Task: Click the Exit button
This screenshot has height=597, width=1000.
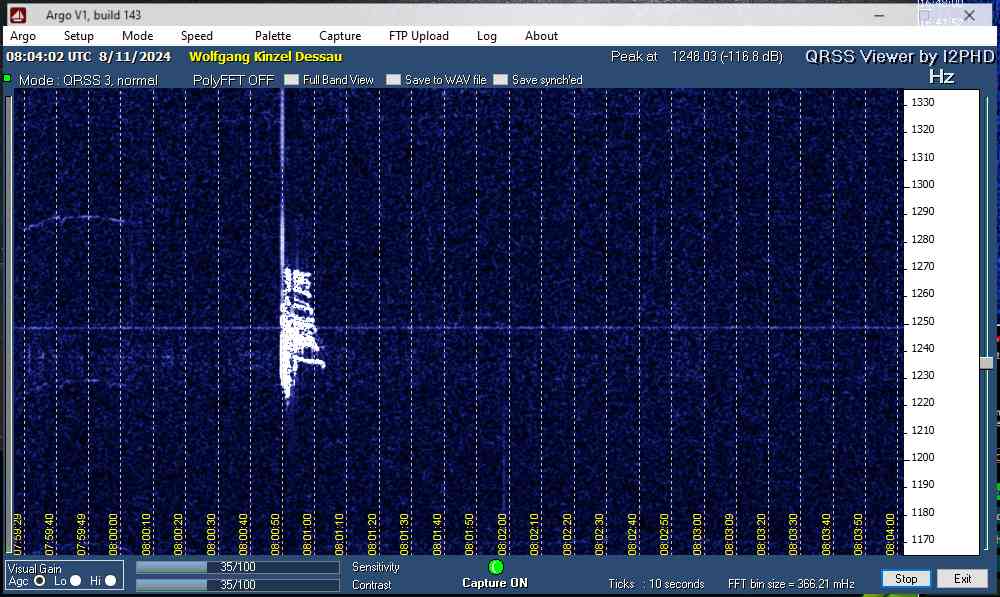Action: (962, 579)
